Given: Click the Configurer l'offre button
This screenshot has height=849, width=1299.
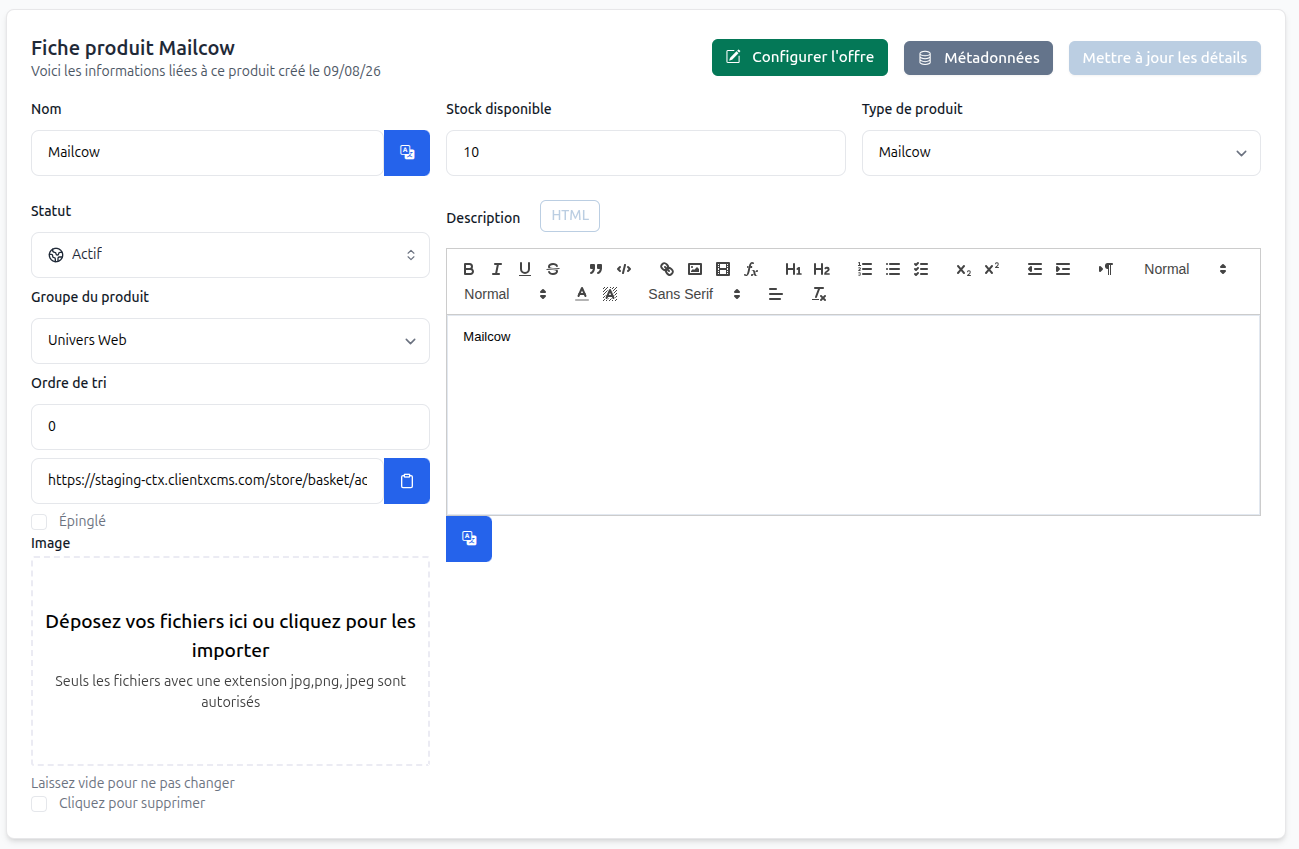Looking at the screenshot, I should (800, 57).
